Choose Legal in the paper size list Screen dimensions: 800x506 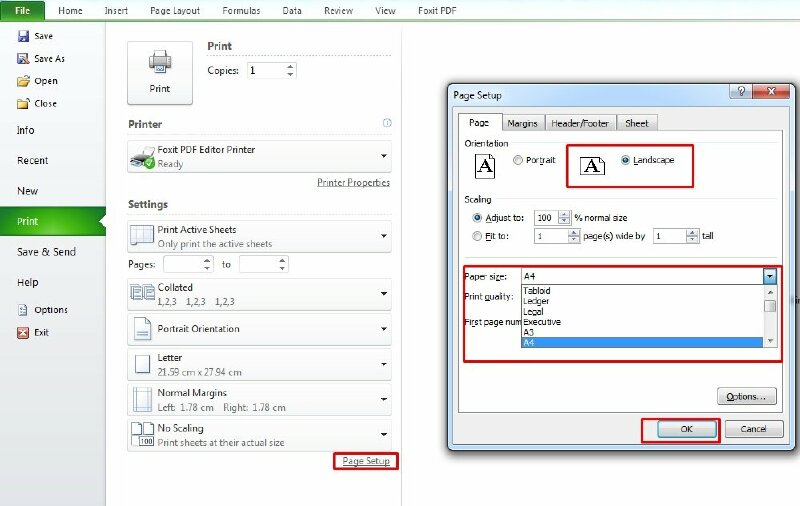[642, 312]
